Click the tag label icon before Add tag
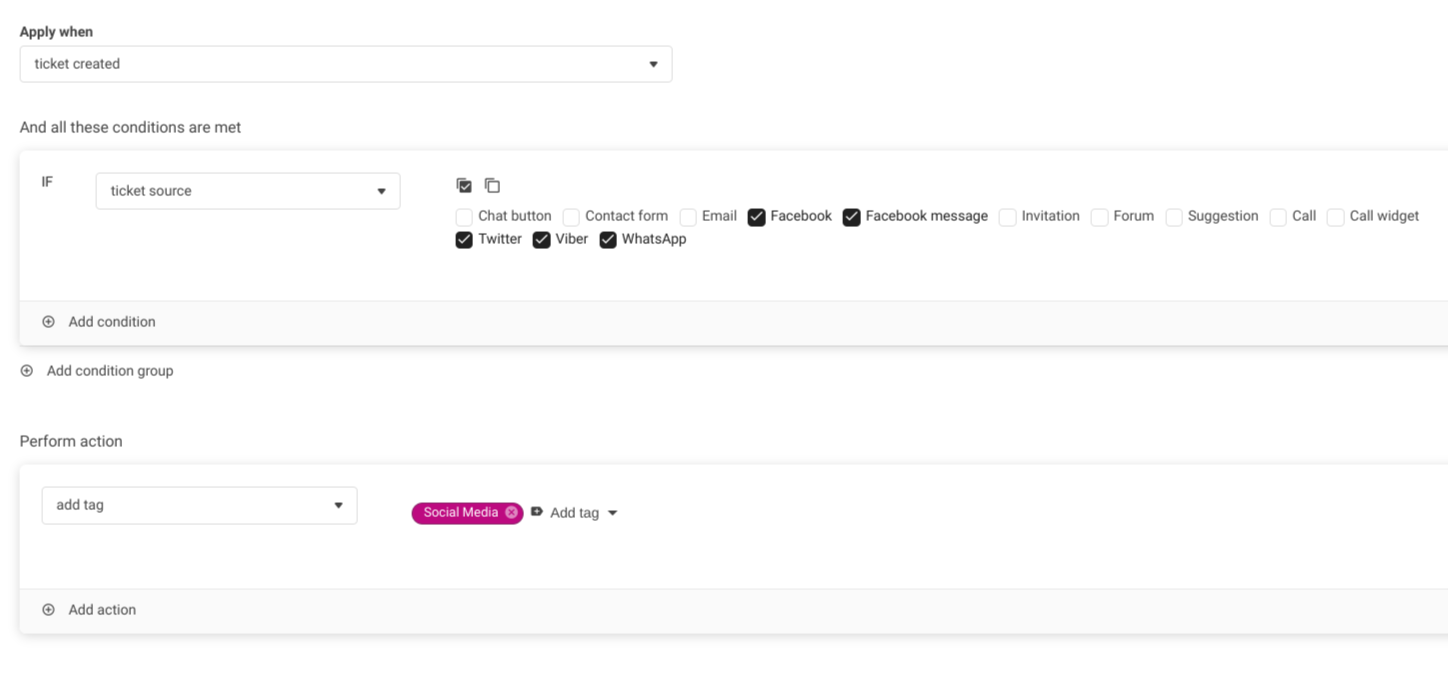 click(537, 512)
